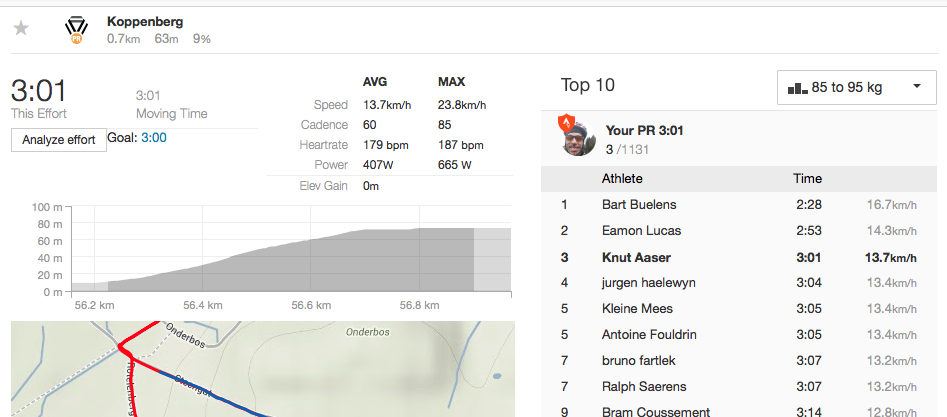Open Antoine Fouldrin's entry
947x417 pixels.
pos(647,335)
